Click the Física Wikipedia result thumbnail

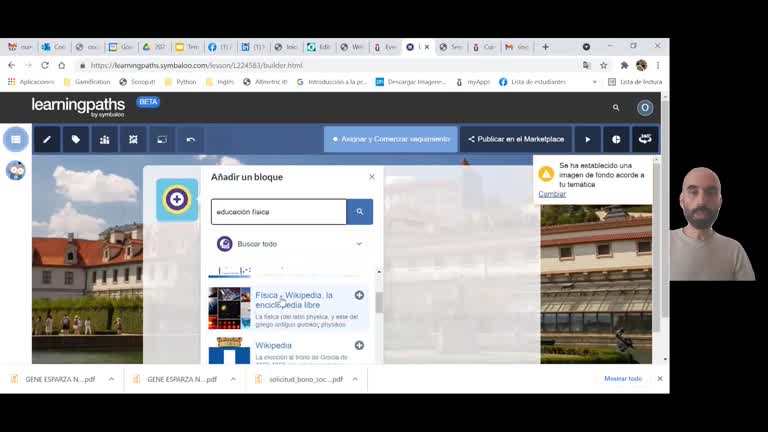coord(229,308)
